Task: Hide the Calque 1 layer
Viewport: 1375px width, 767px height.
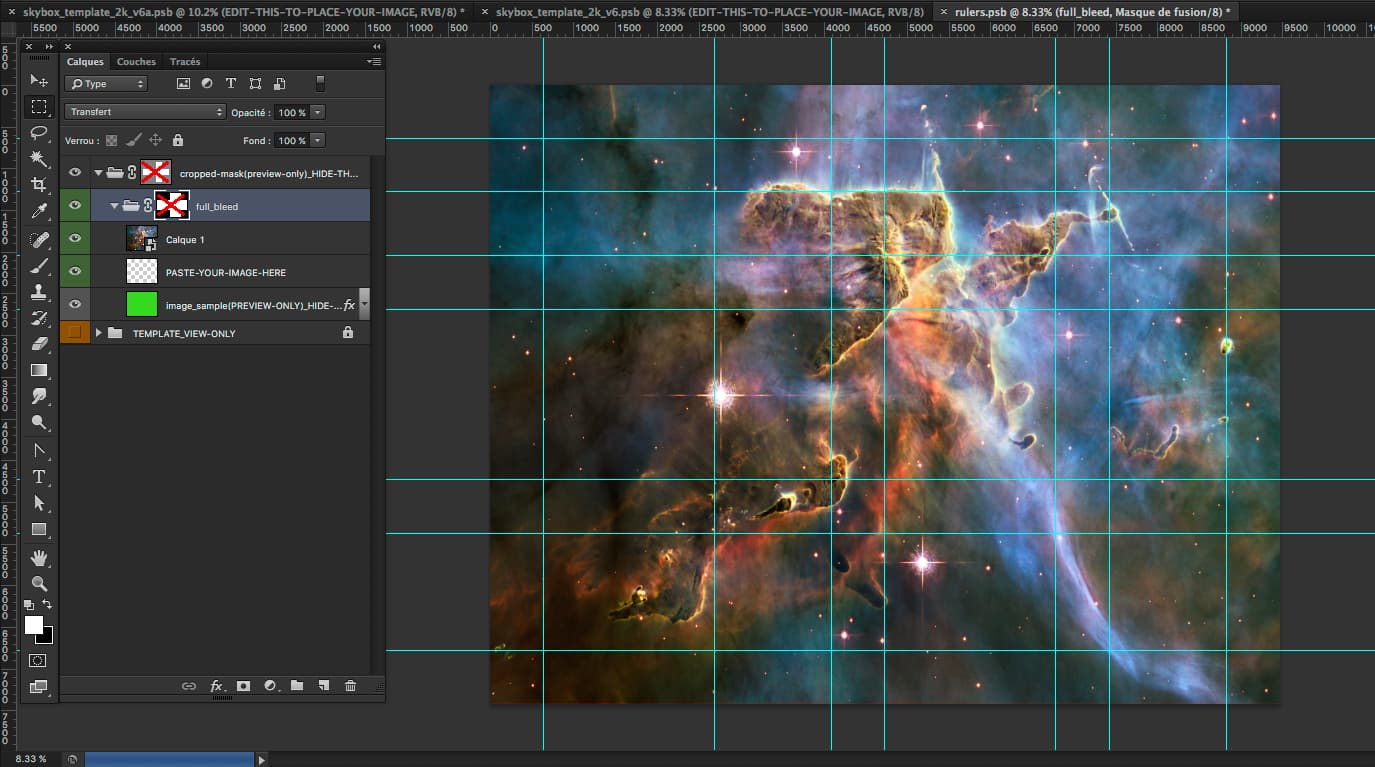Action: pos(75,239)
